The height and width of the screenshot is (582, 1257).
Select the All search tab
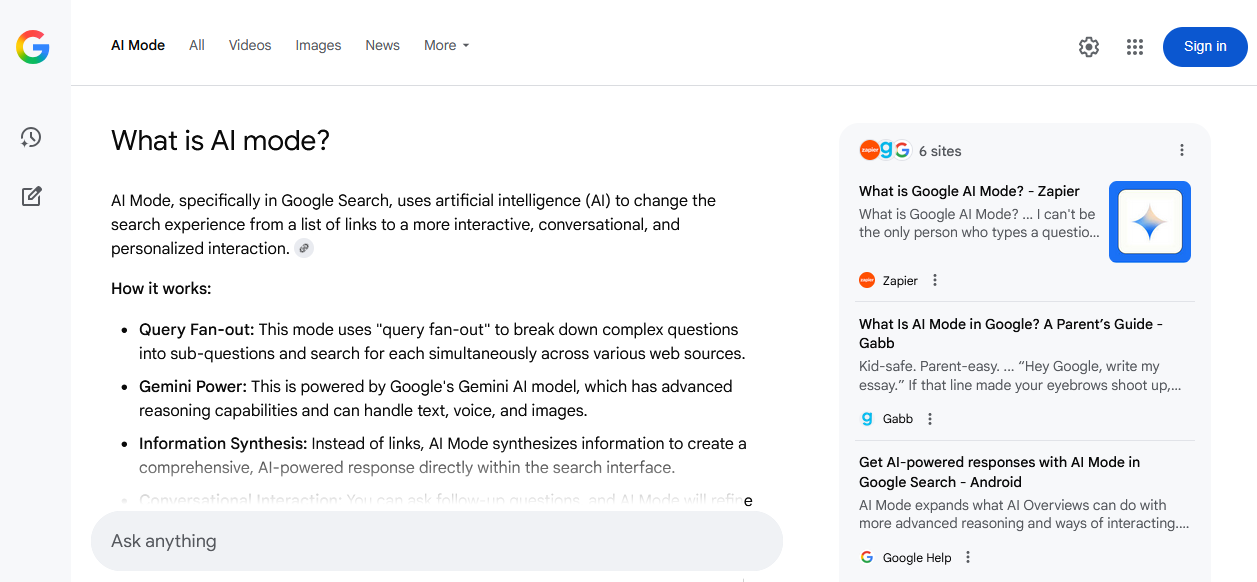[196, 45]
